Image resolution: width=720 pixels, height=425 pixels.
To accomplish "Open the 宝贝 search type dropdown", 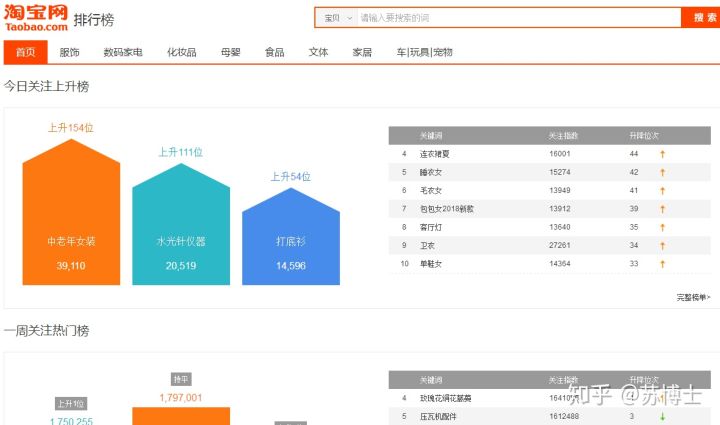I will tap(337, 18).
